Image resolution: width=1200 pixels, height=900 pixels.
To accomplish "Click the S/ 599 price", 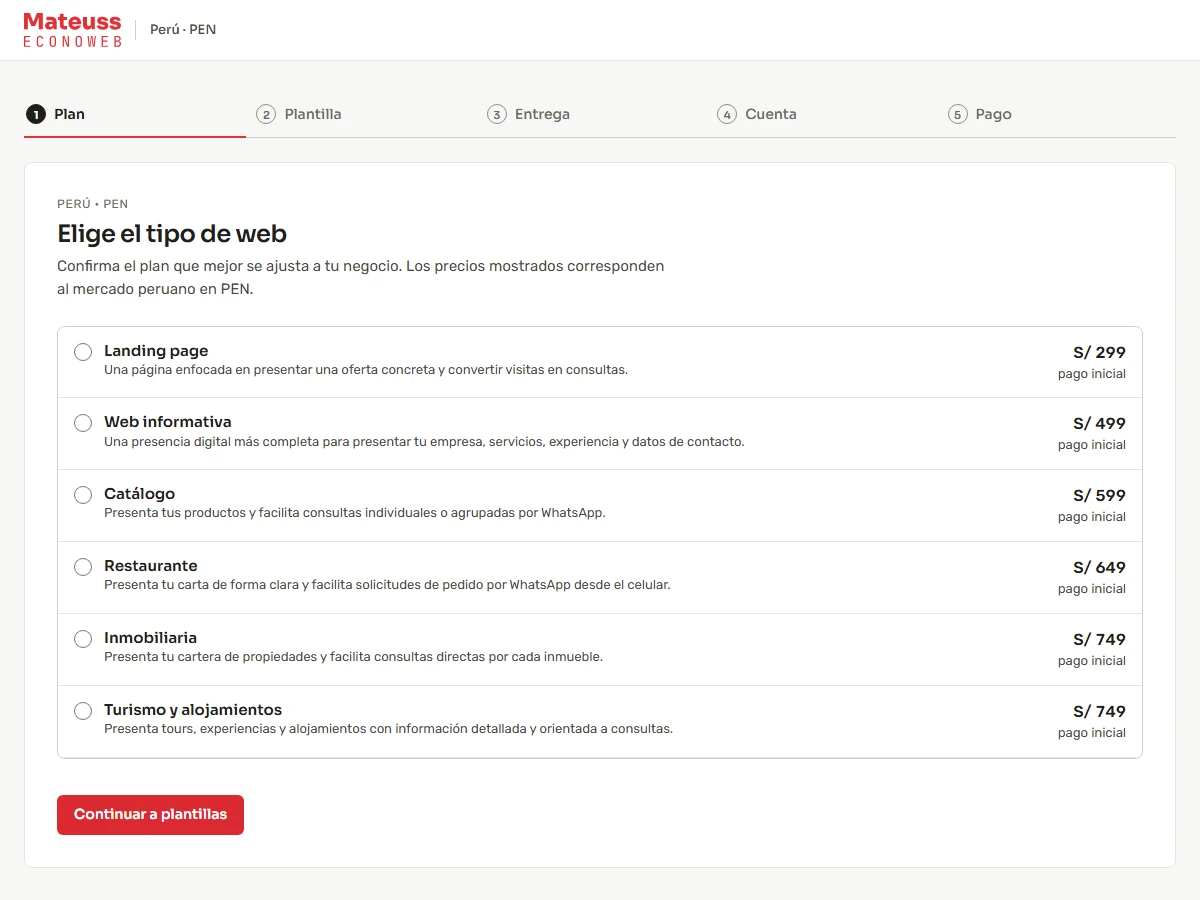I will point(1099,495).
